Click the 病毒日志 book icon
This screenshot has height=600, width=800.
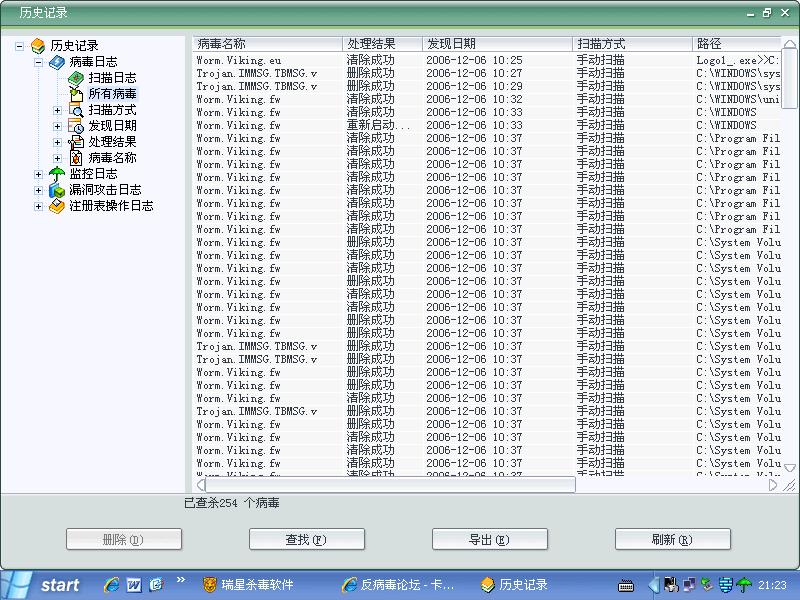click(57, 62)
